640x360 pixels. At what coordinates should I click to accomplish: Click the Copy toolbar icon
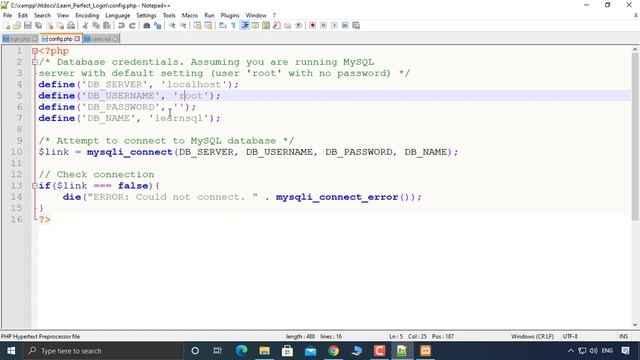pyautogui.click(x=96, y=25)
